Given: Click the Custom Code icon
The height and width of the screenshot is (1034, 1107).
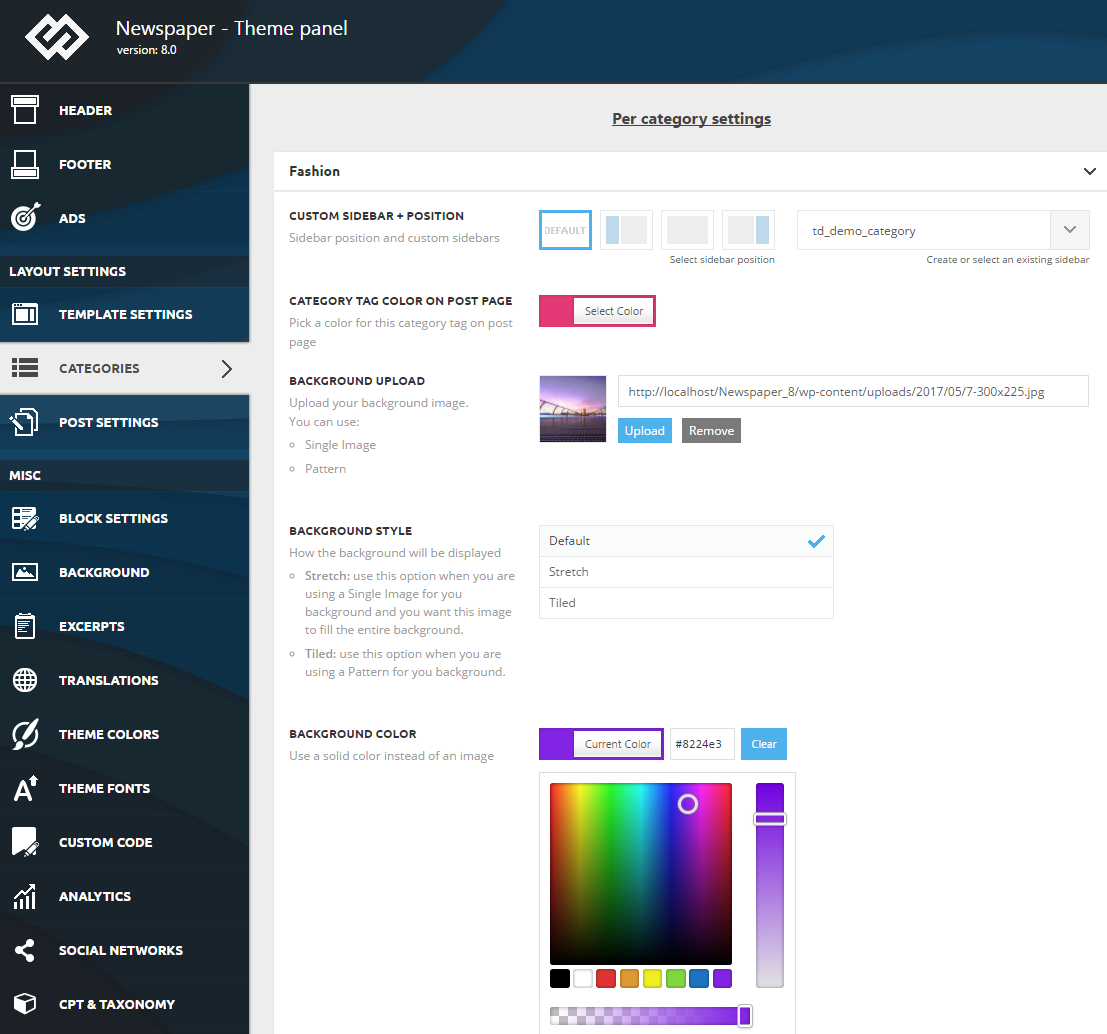Looking at the screenshot, I should (x=25, y=842).
